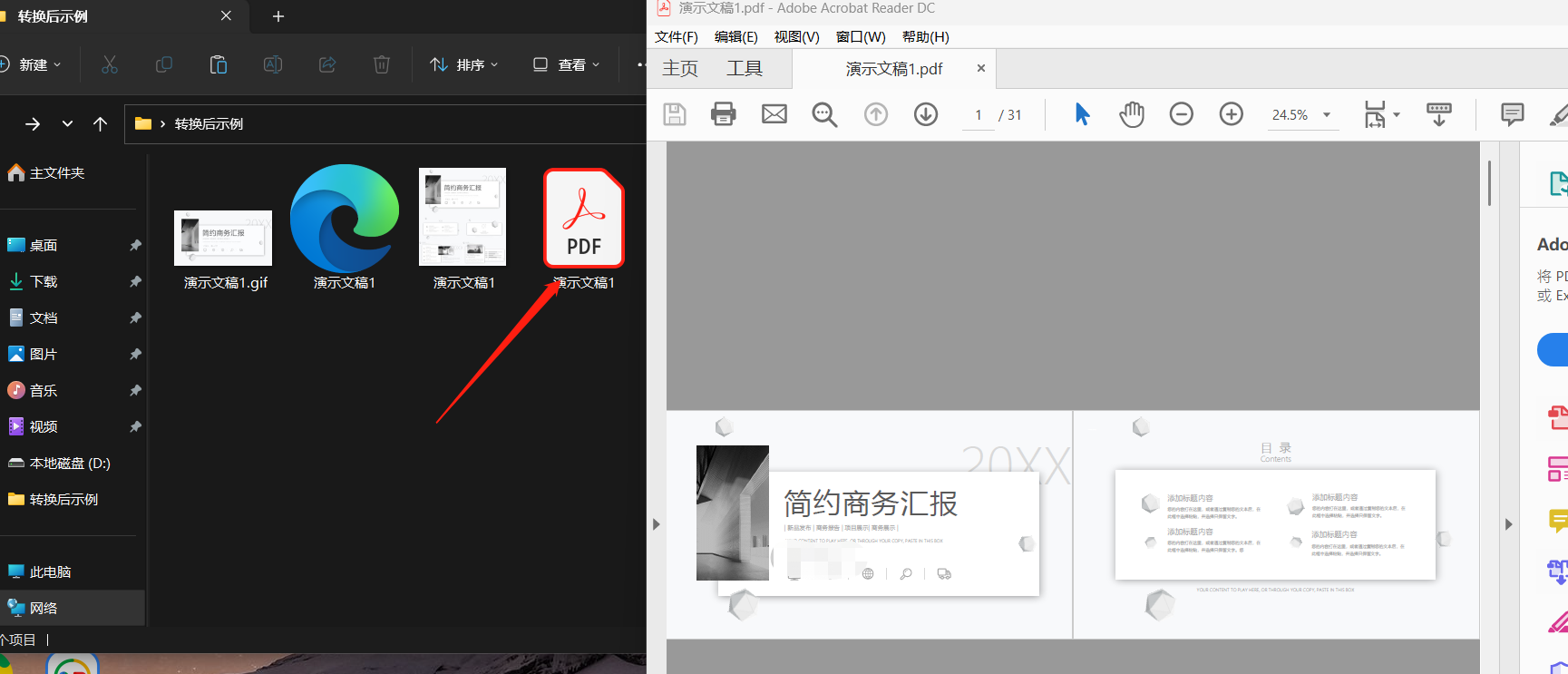This screenshot has height=674, width=1568.
Task: Select the 演示文稿1.gif thumbnail
Action: point(223,238)
